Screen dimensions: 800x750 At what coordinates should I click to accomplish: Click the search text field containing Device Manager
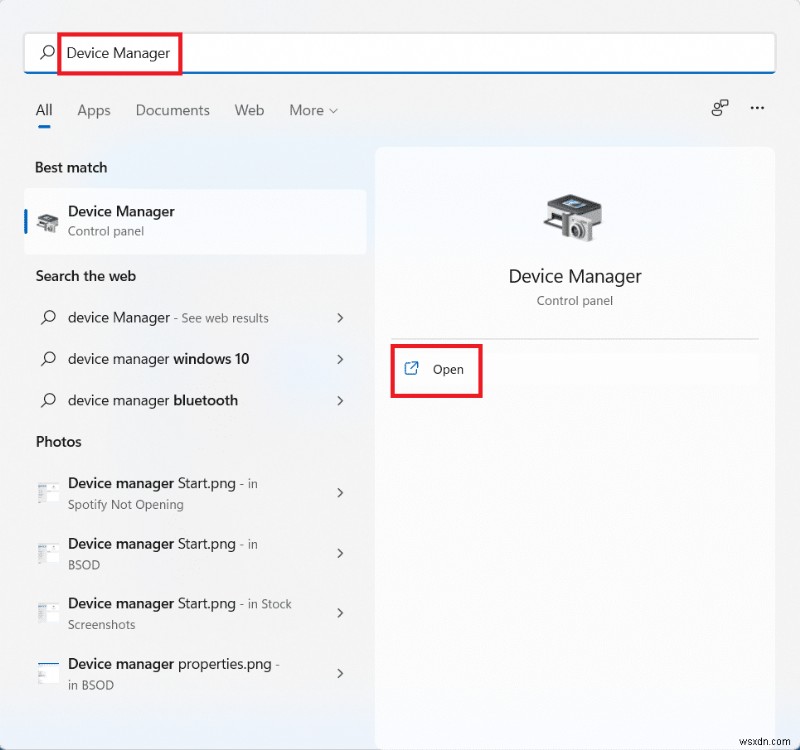[x=399, y=53]
